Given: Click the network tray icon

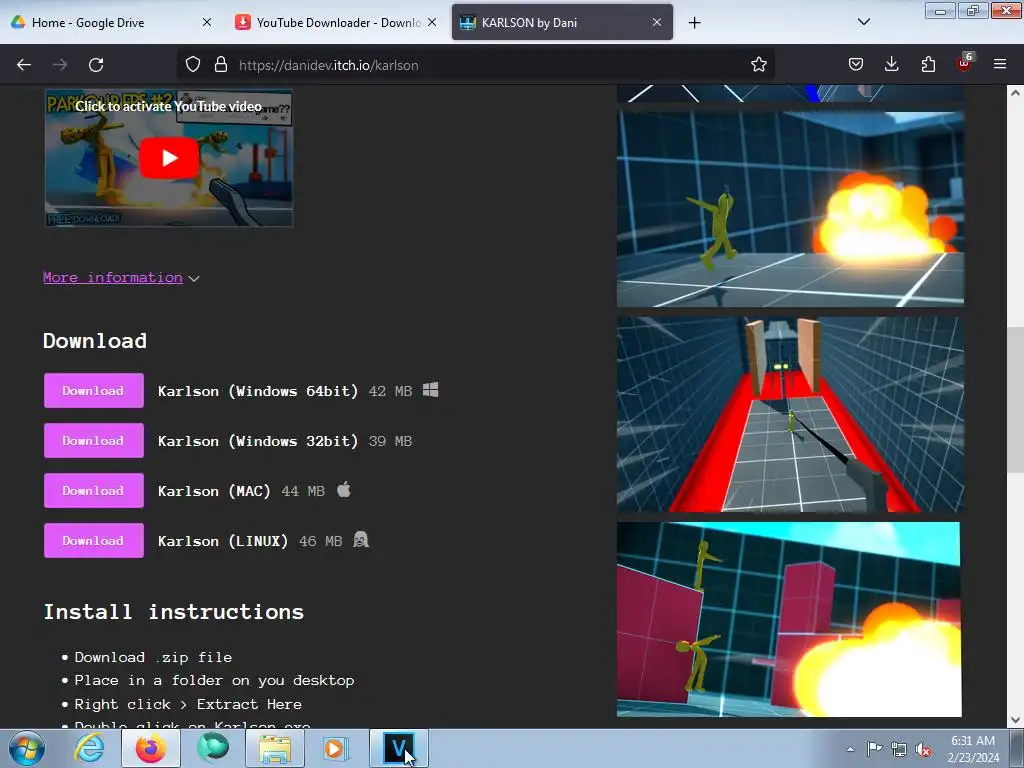Looking at the screenshot, I should [x=899, y=749].
